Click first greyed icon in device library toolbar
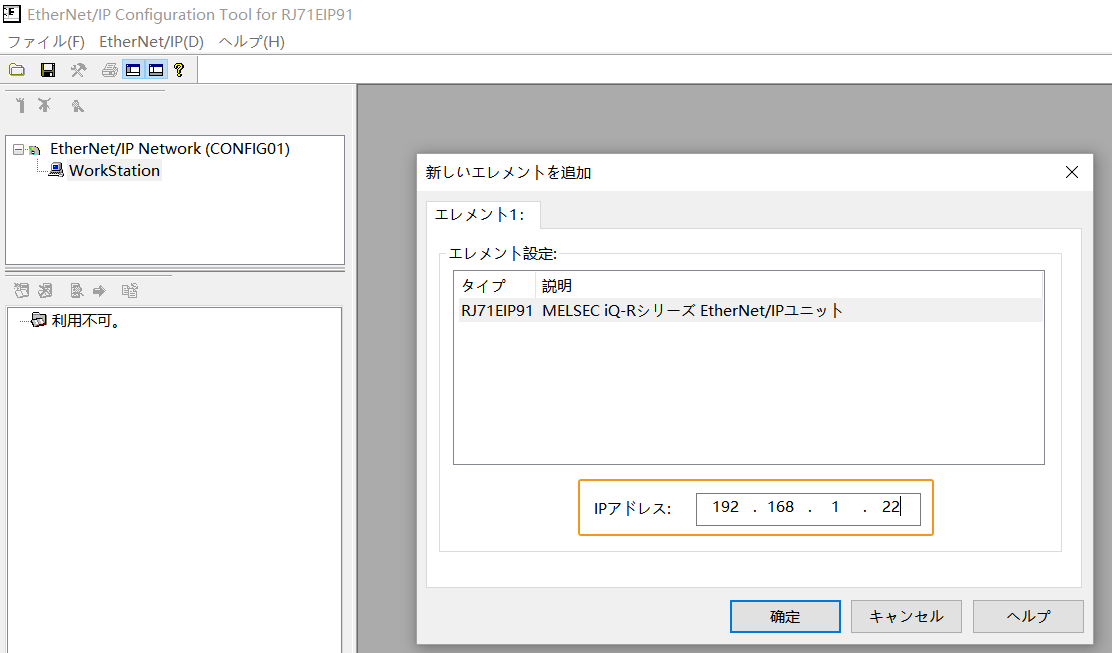 point(22,291)
